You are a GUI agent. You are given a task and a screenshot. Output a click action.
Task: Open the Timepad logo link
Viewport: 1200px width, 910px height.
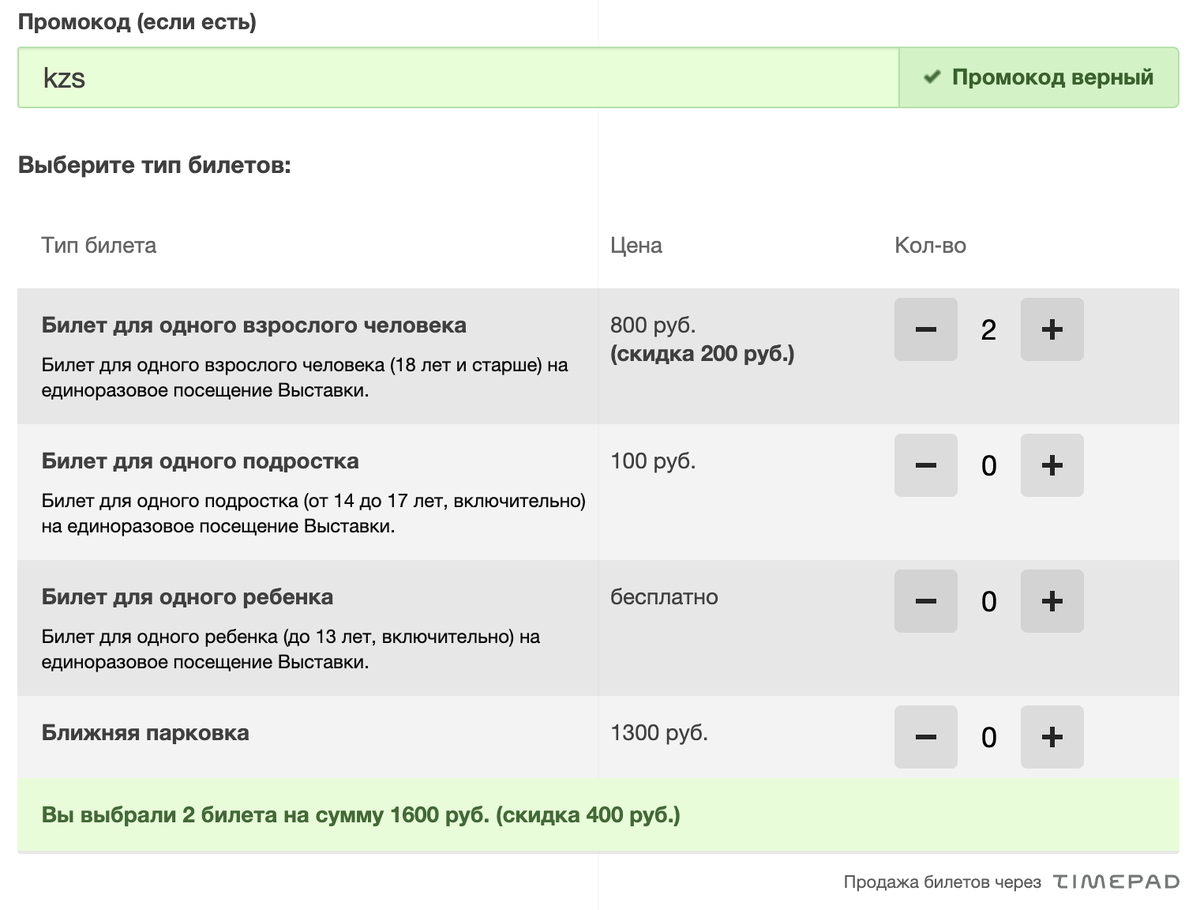[1114, 881]
